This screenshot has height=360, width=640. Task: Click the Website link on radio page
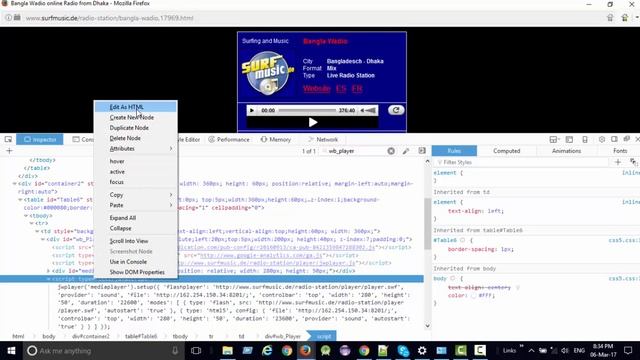click(x=316, y=89)
